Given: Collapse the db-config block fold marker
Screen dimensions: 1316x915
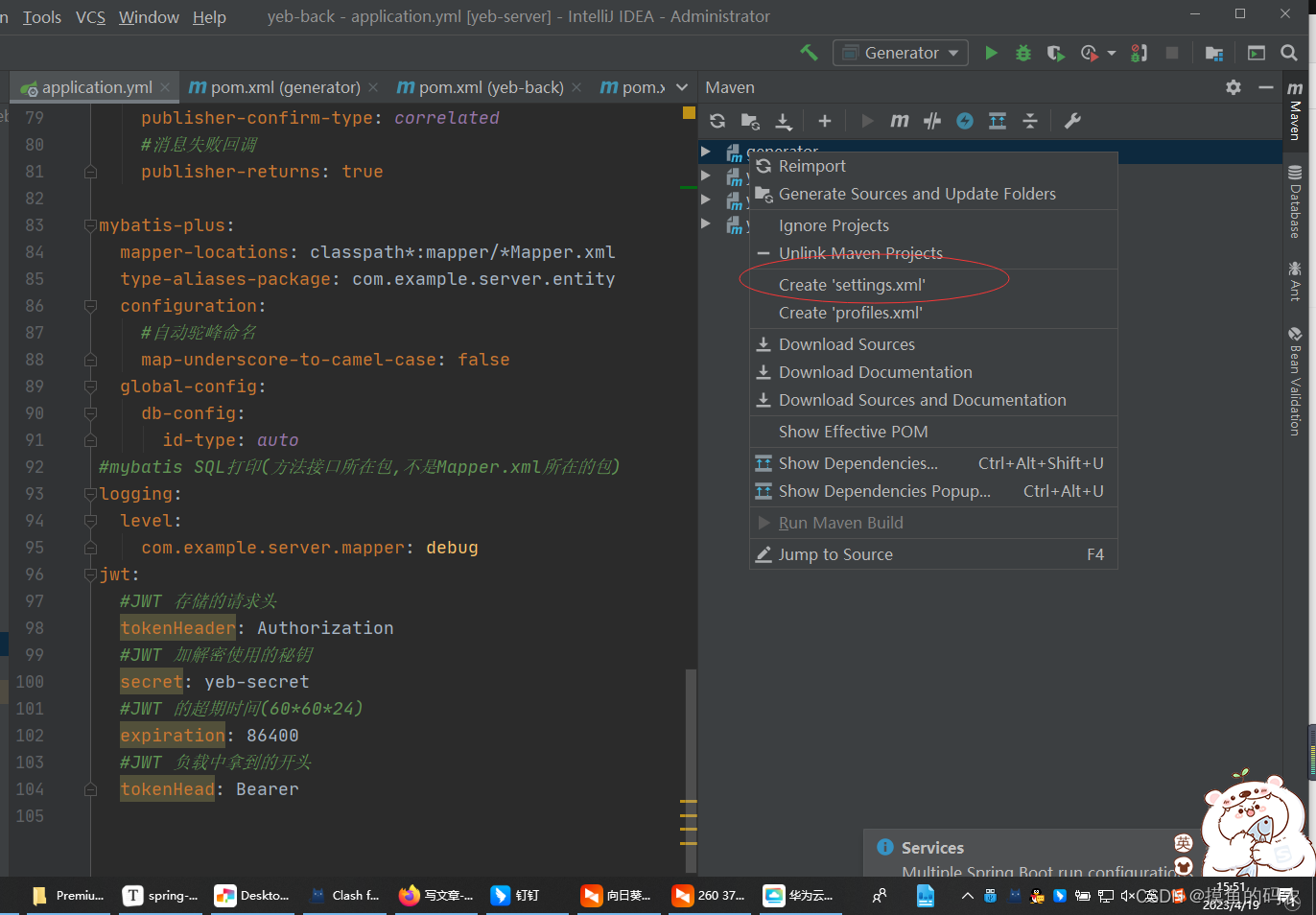Looking at the screenshot, I should [90, 413].
